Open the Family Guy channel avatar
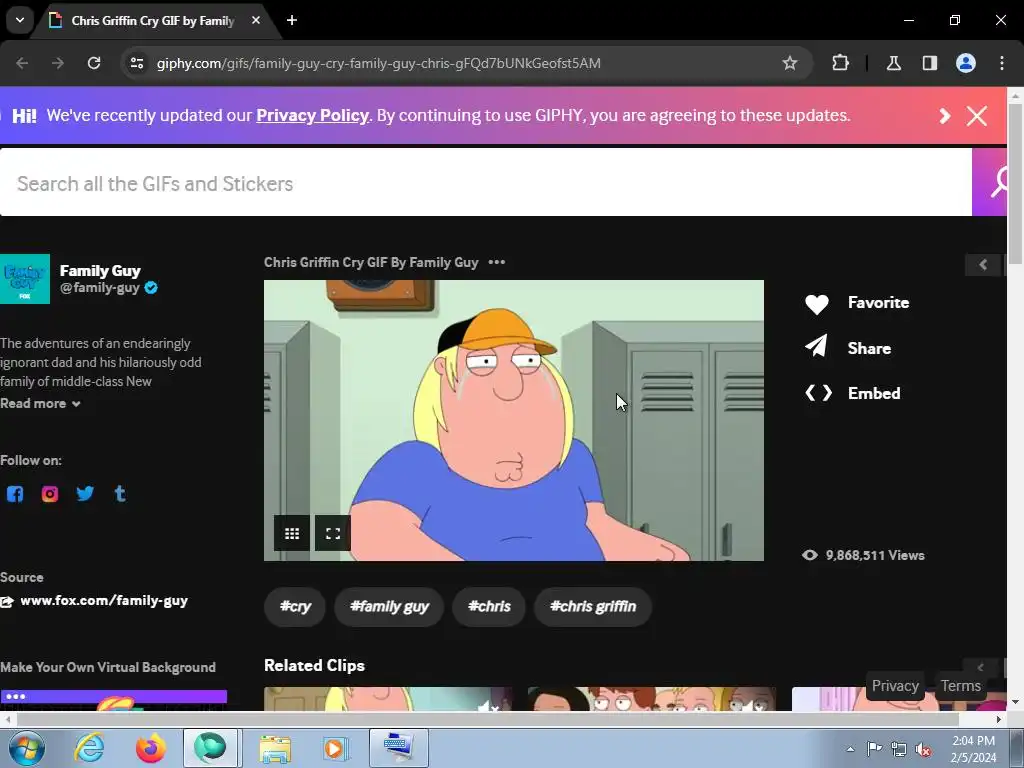Viewport: 1024px width, 768px height. pyautogui.click(x=25, y=279)
